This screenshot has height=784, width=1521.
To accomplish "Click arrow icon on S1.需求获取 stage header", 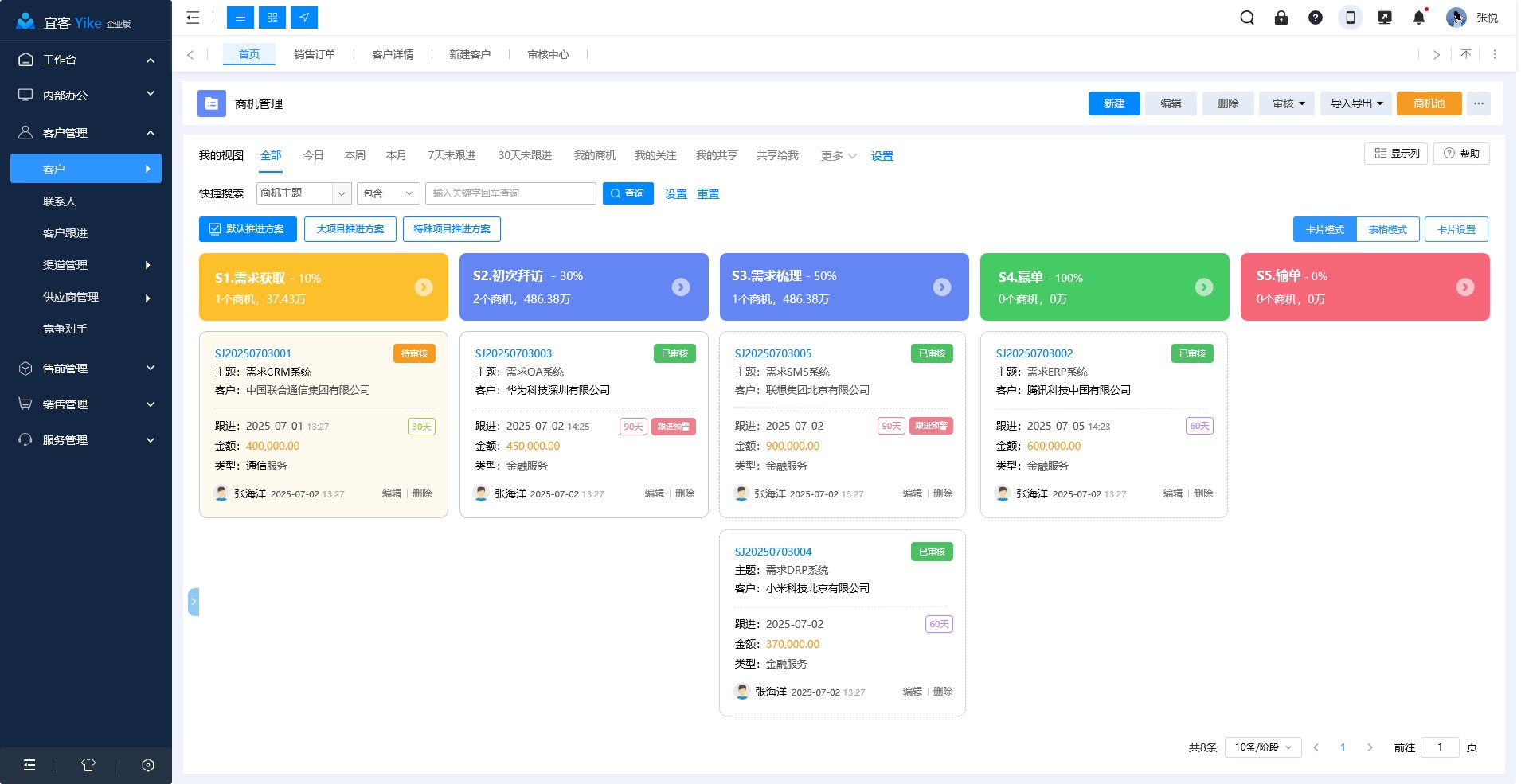I will click(x=424, y=287).
